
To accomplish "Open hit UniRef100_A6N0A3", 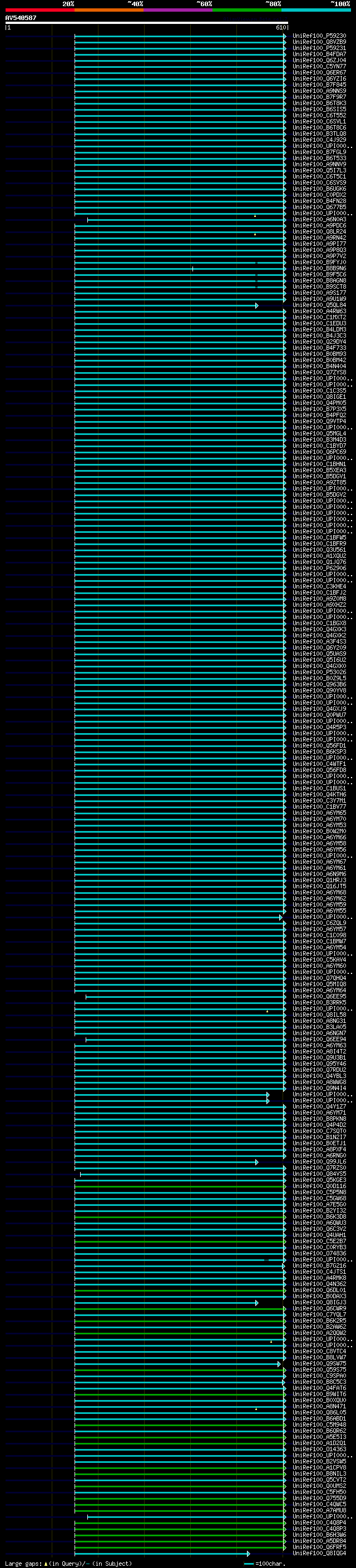I will pos(319,219).
